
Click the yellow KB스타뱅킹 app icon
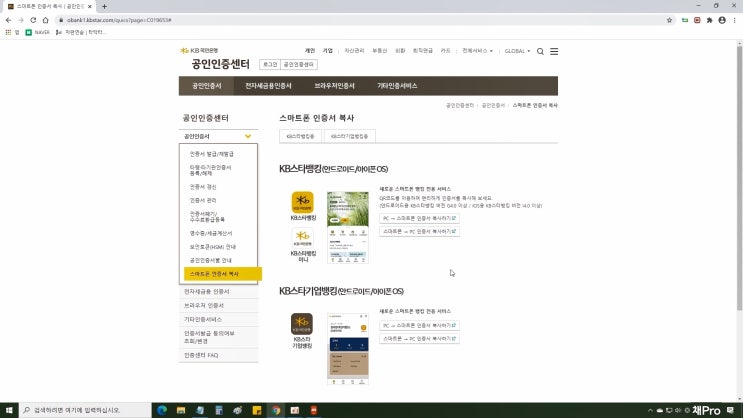tap(302, 202)
